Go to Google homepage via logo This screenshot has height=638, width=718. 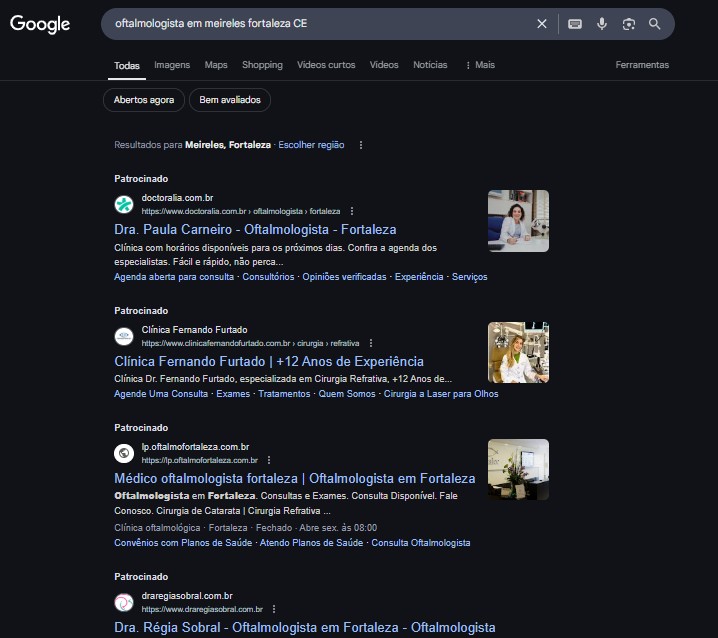[x=40, y=24]
